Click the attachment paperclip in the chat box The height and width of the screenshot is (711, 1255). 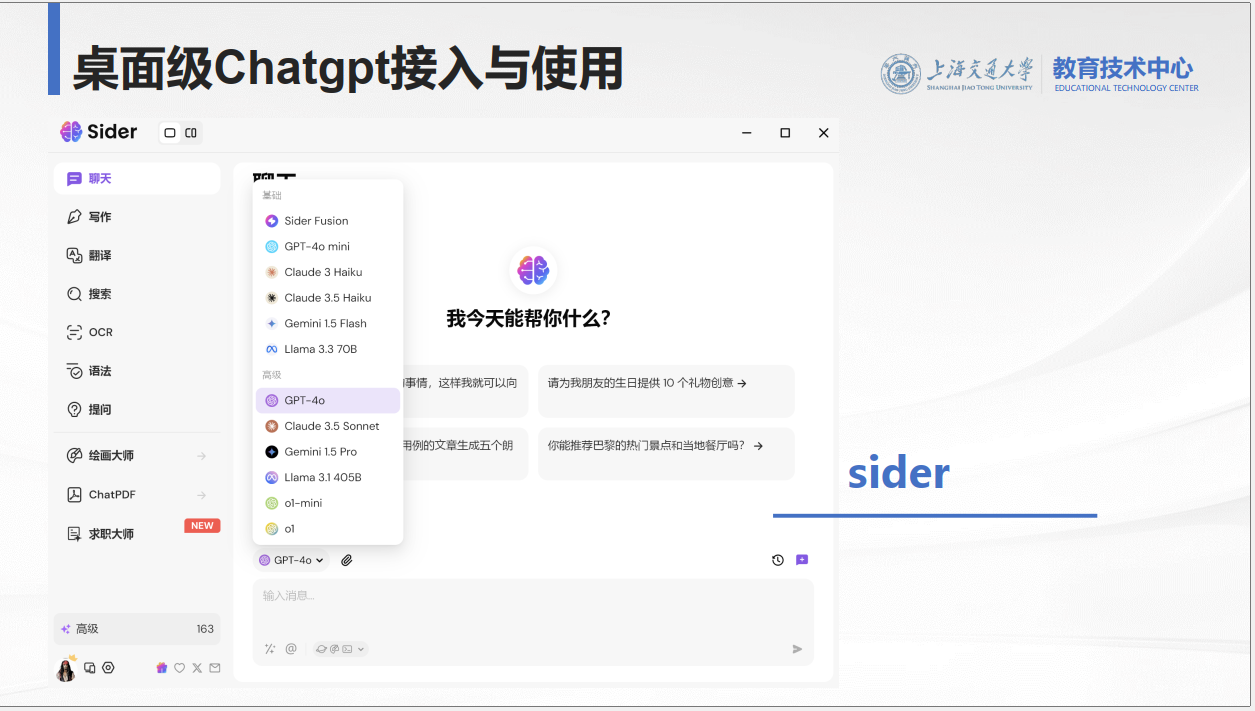[x=347, y=559]
